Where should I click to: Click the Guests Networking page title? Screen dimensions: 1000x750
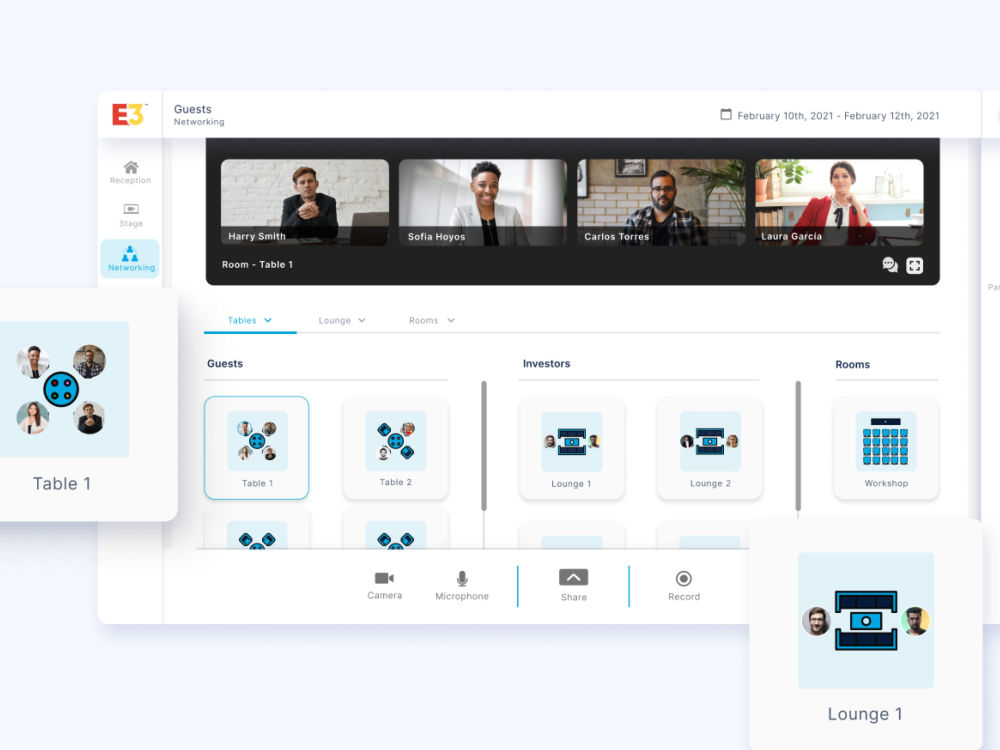[199, 115]
